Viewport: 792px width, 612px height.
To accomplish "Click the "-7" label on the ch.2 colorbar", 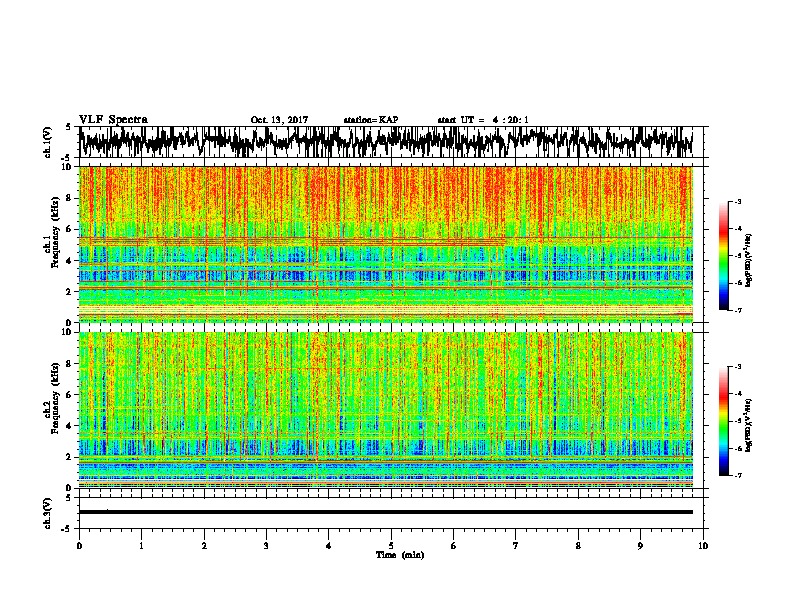I will point(738,476).
